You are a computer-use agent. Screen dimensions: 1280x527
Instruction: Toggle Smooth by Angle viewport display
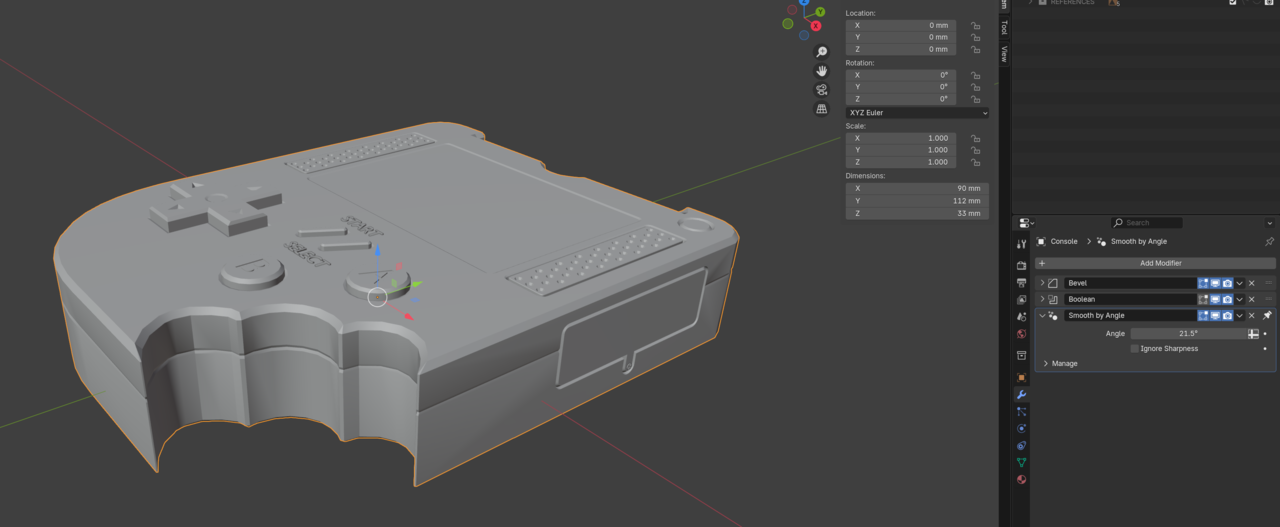click(x=1216, y=315)
